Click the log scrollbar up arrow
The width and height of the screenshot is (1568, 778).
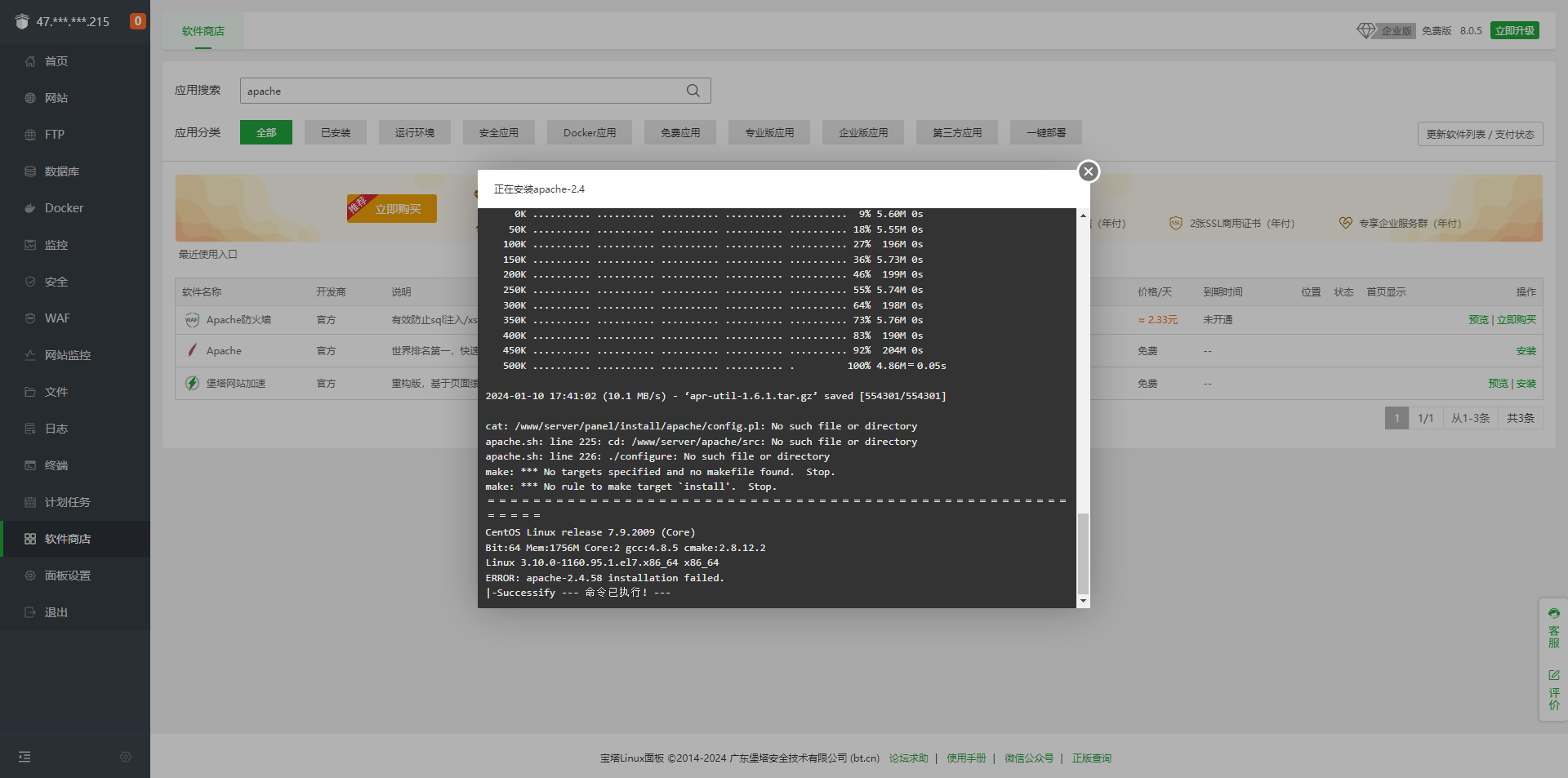pyautogui.click(x=1083, y=216)
